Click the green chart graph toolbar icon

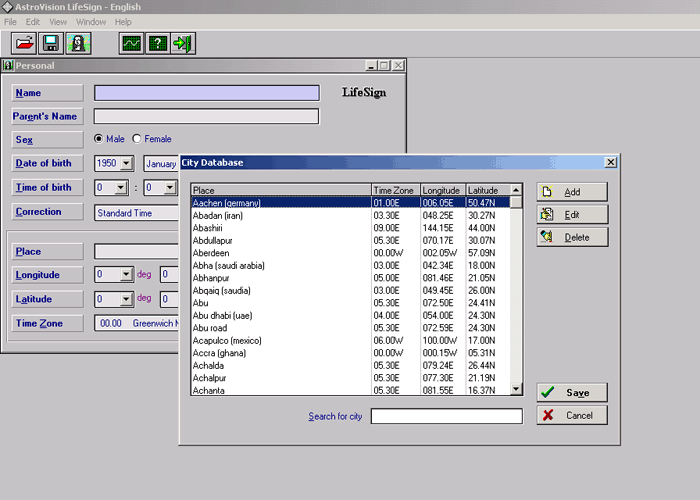pyautogui.click(x=131, y=43)
